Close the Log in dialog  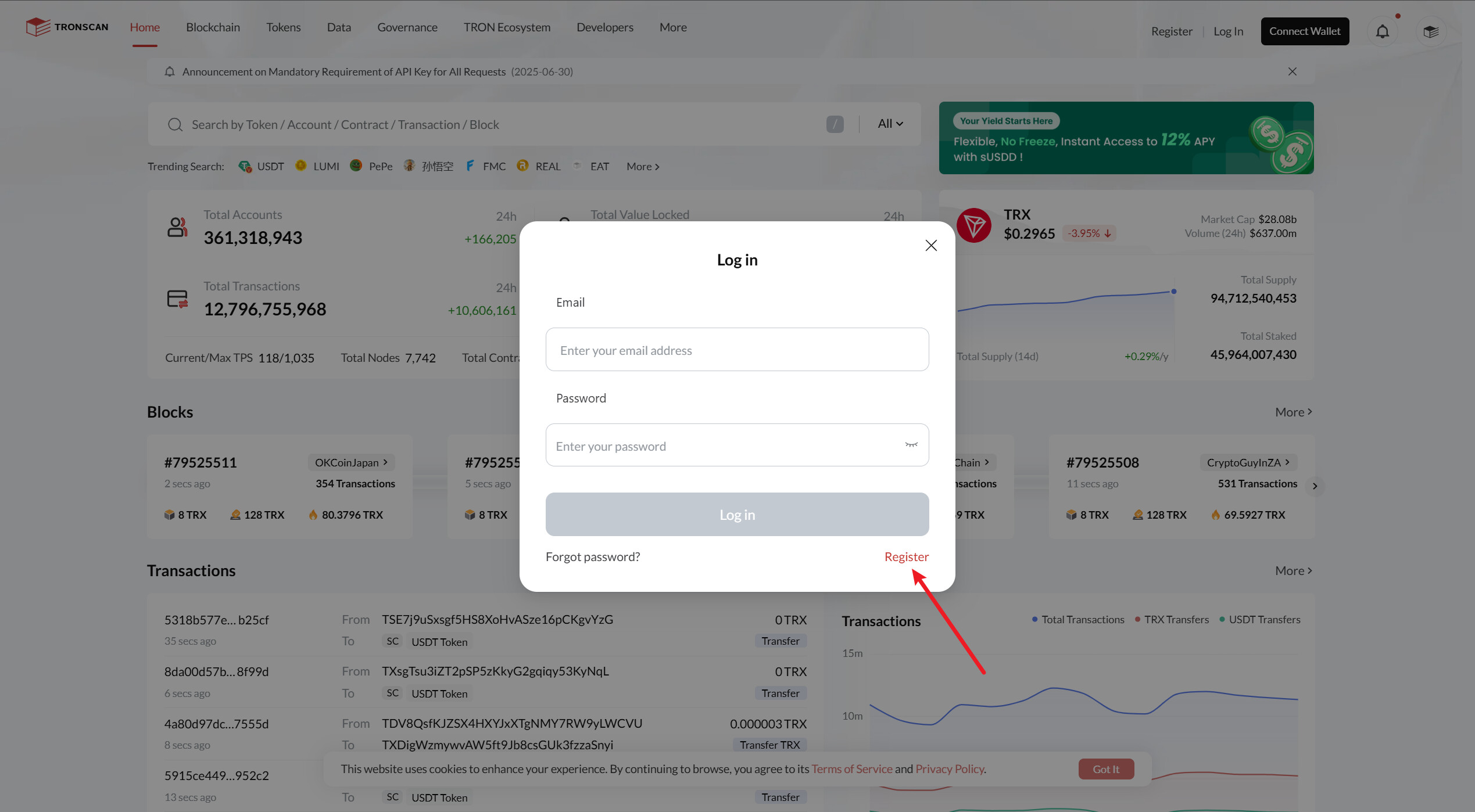tap(930, 246)
